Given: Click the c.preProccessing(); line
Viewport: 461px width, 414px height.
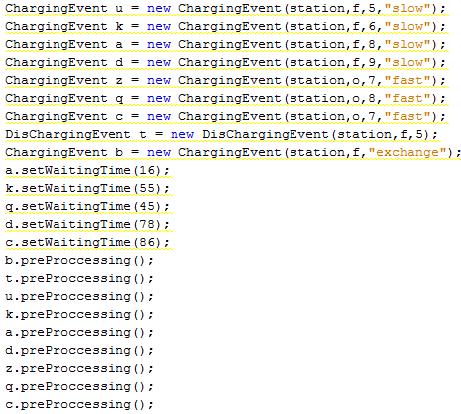Looking at the screenshot, I should coord(79,405).
